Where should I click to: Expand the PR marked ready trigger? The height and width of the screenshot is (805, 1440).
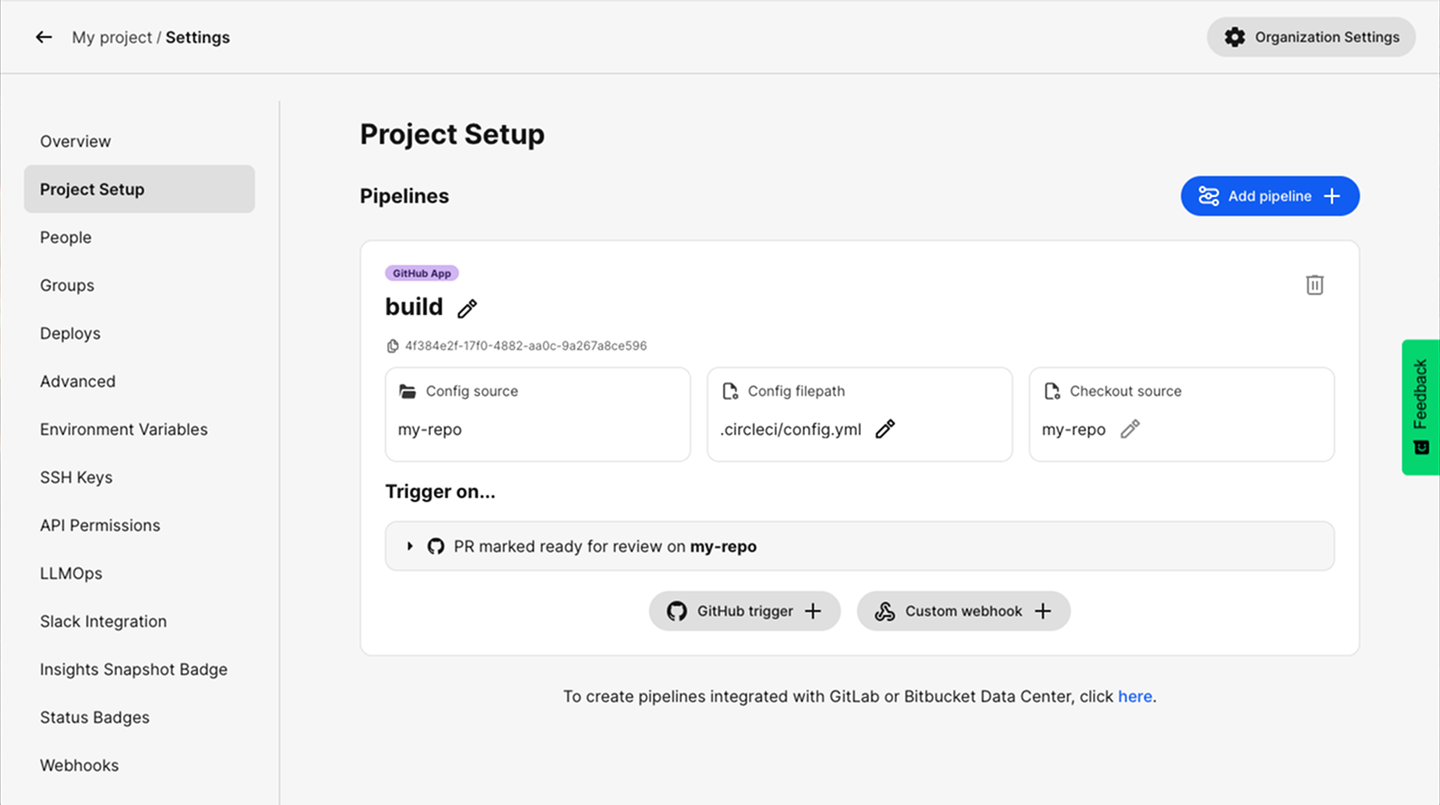pyautogui.click(x=410, y=546)
